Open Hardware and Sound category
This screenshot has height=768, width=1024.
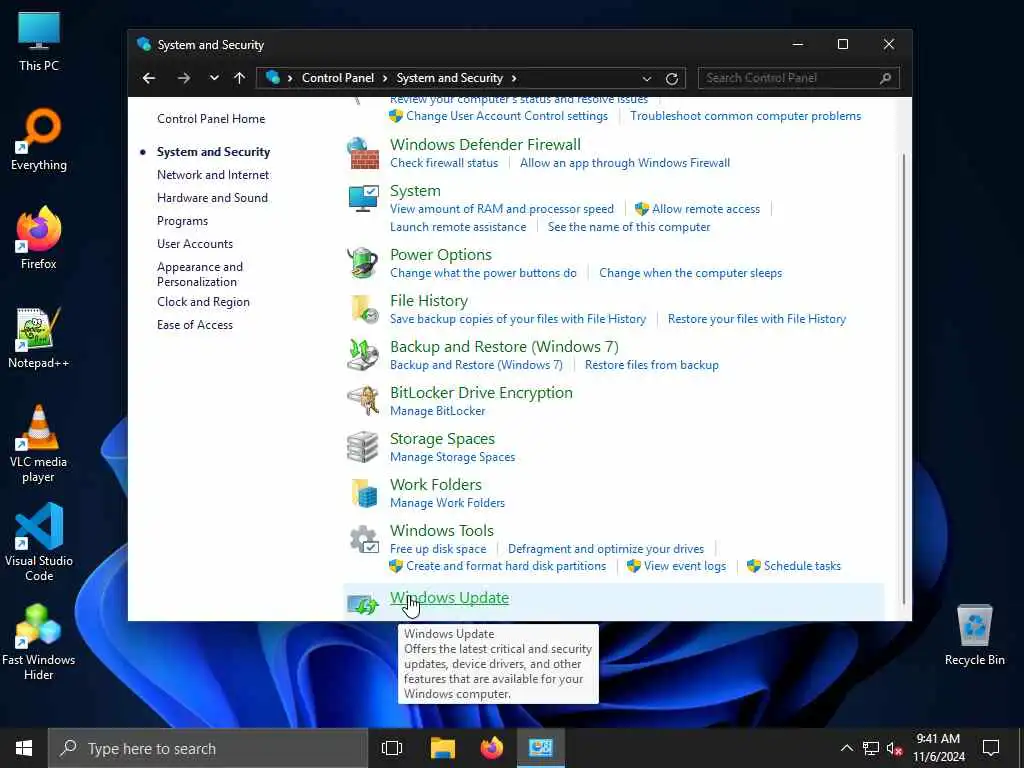212,198
